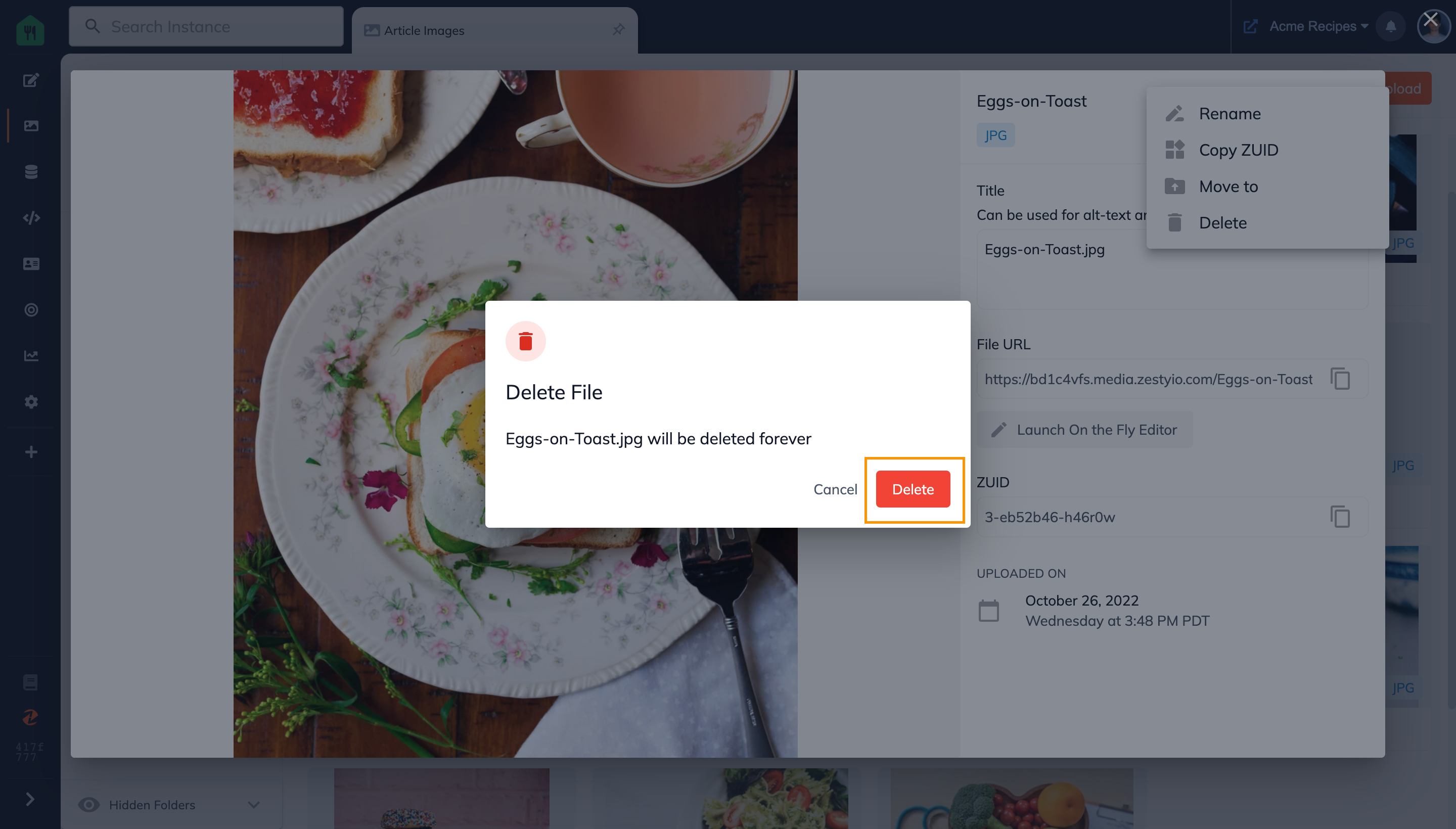1456x829 pixels.
Task: Select Rename from the context menu
Action: (1230, 113)
